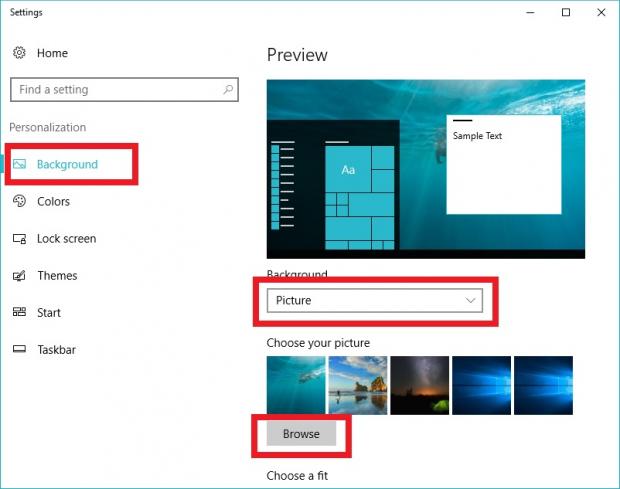This screenshot has width=620, height=489.
Task: Choose the underwater swimmer picture thumbnail
Action: 295,385
